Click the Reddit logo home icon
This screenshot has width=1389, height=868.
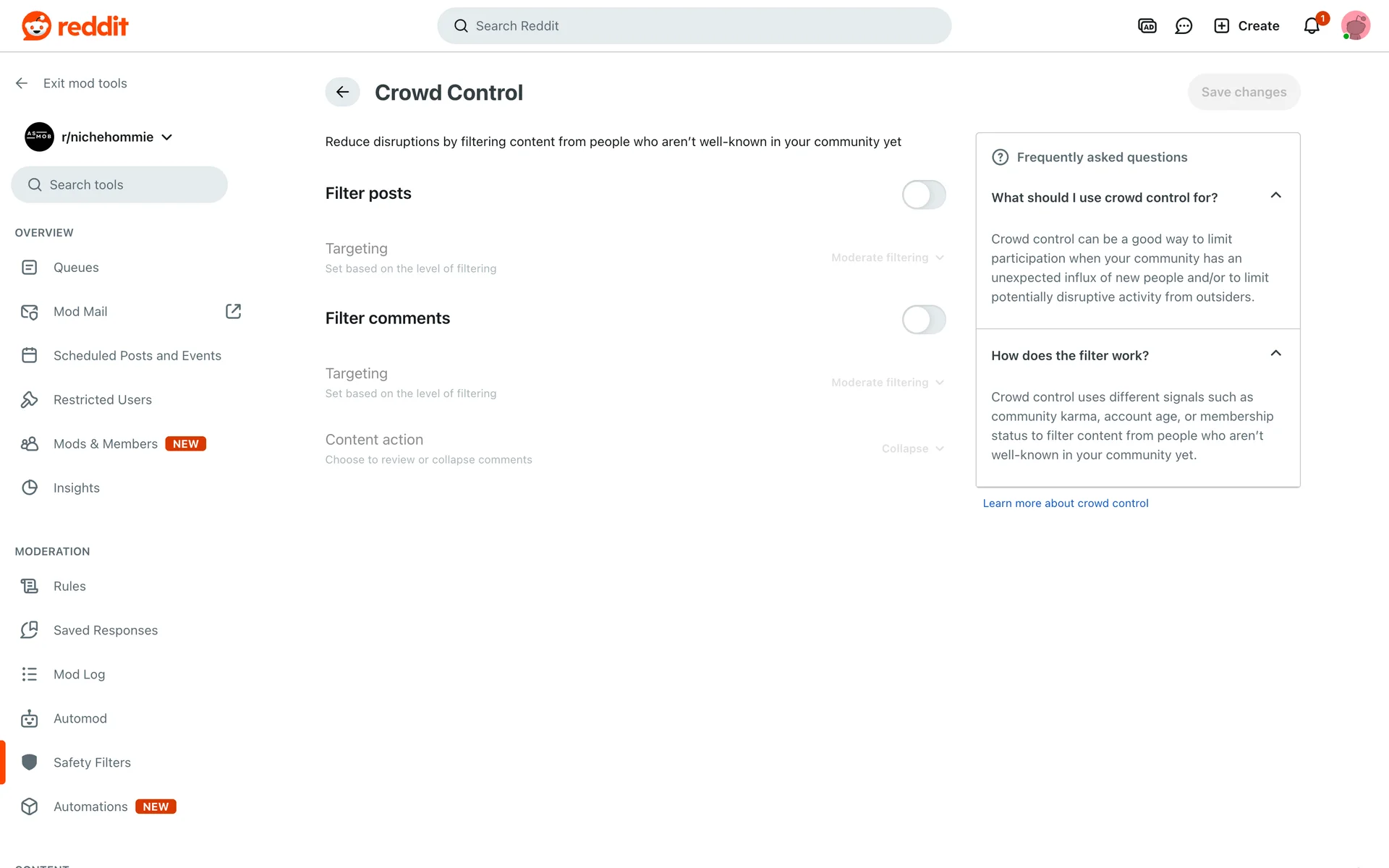click(75, 26)
